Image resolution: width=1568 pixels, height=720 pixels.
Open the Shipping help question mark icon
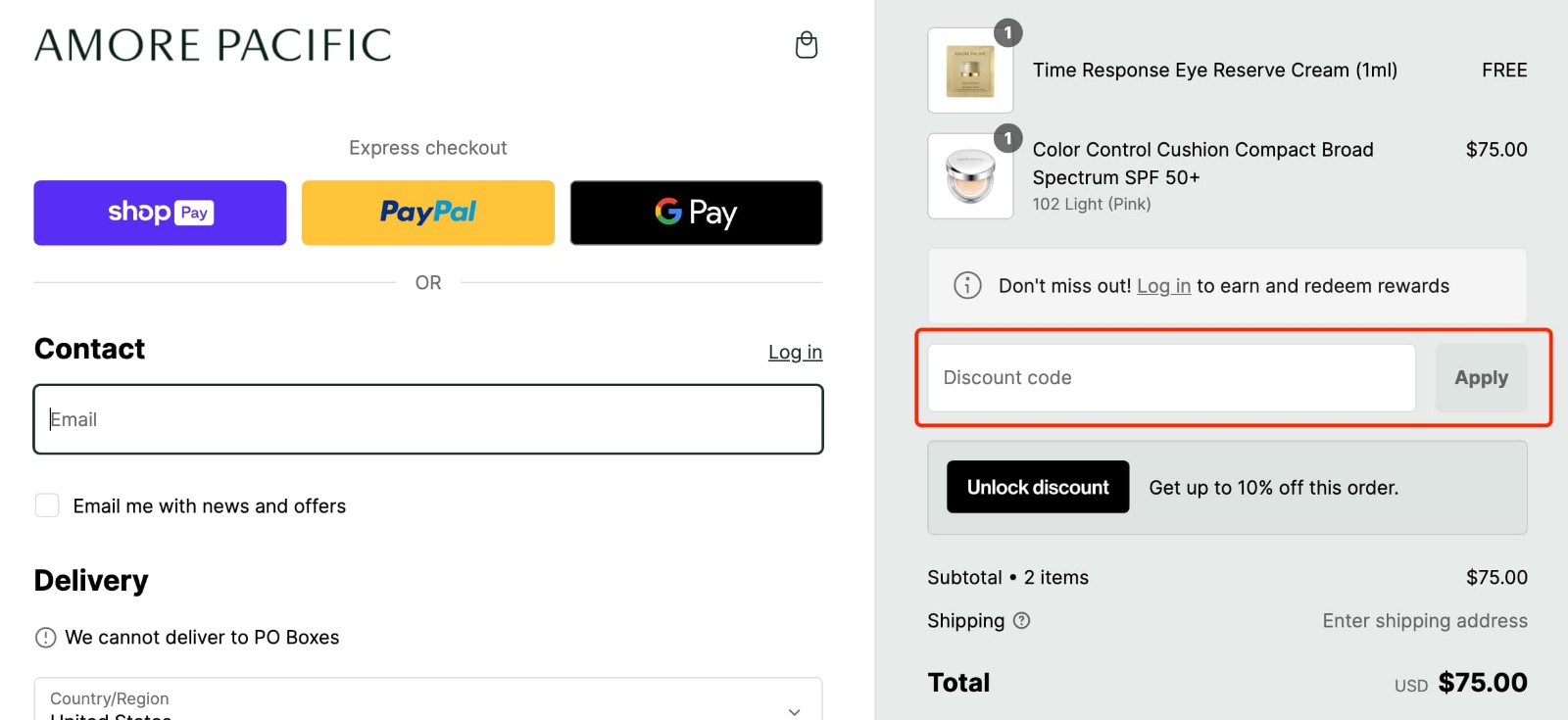point(1023,621)
